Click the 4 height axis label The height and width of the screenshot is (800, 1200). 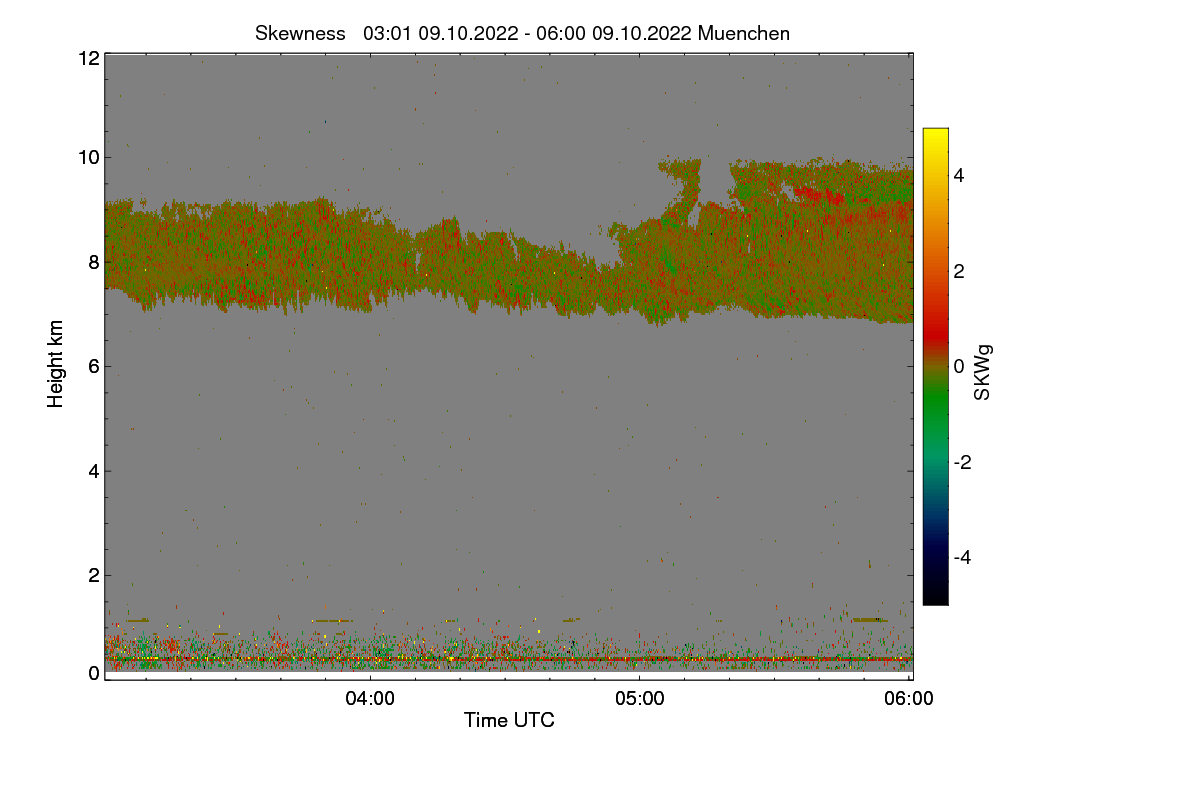(x=94, y=470)
